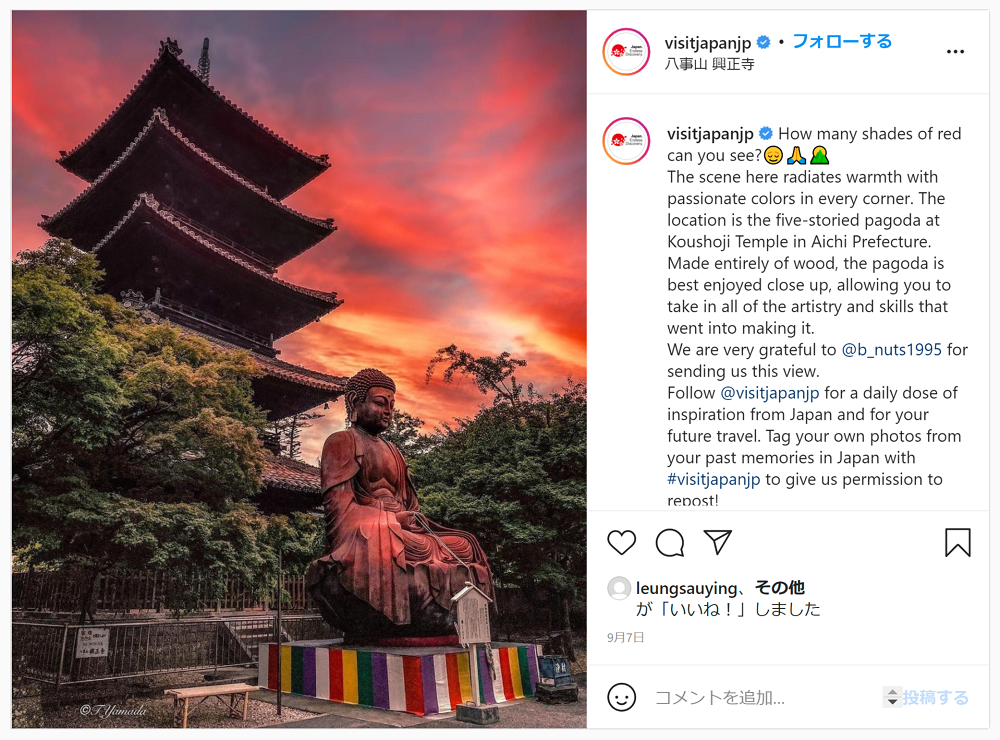This screenshot has height=740, width=1000.
Task: Open the #visitjapanjp hashtag link
Action: click(714, 479)
